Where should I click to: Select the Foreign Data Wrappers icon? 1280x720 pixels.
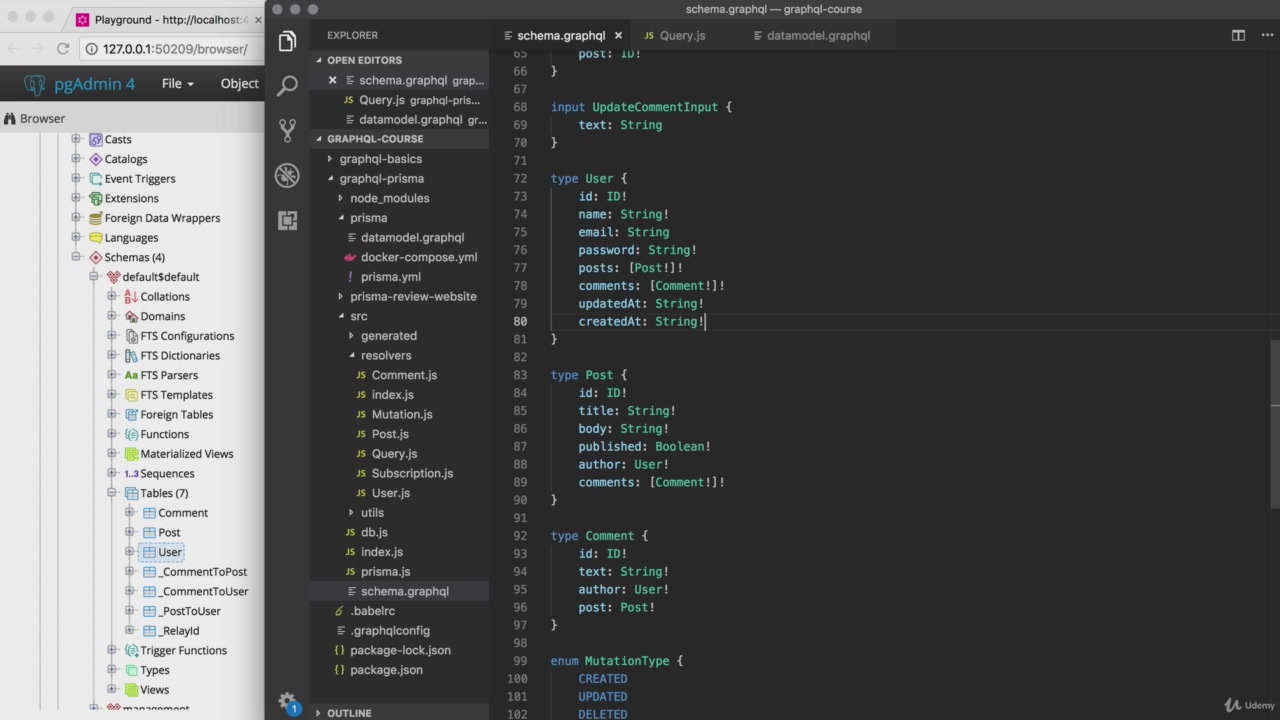[x=96, y=218]
